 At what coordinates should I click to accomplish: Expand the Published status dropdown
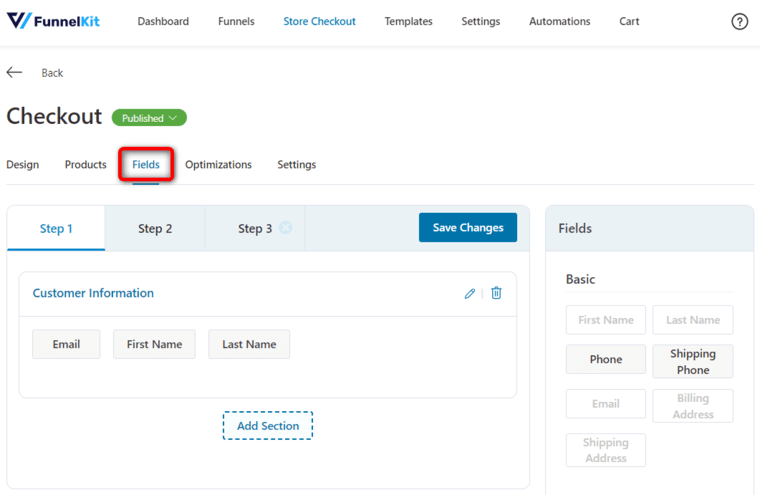[x=149, y=118]
